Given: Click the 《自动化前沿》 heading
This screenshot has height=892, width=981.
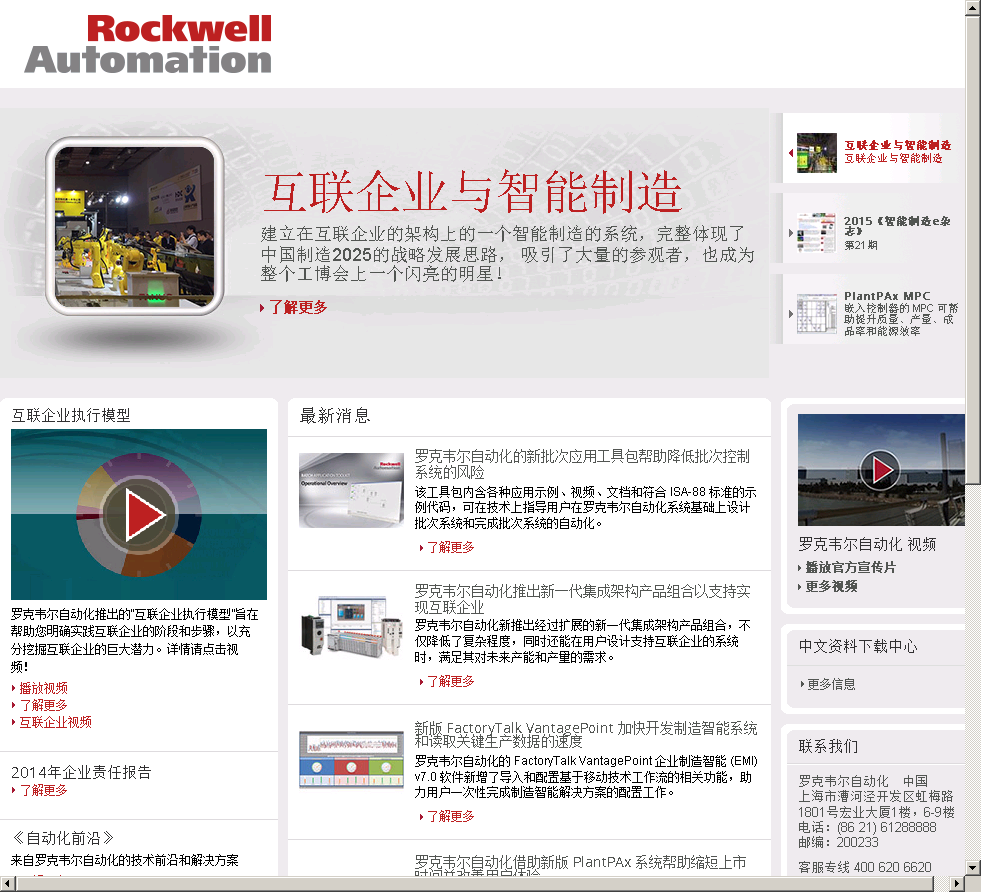Looking at the screenshot, I should [63, 838].
